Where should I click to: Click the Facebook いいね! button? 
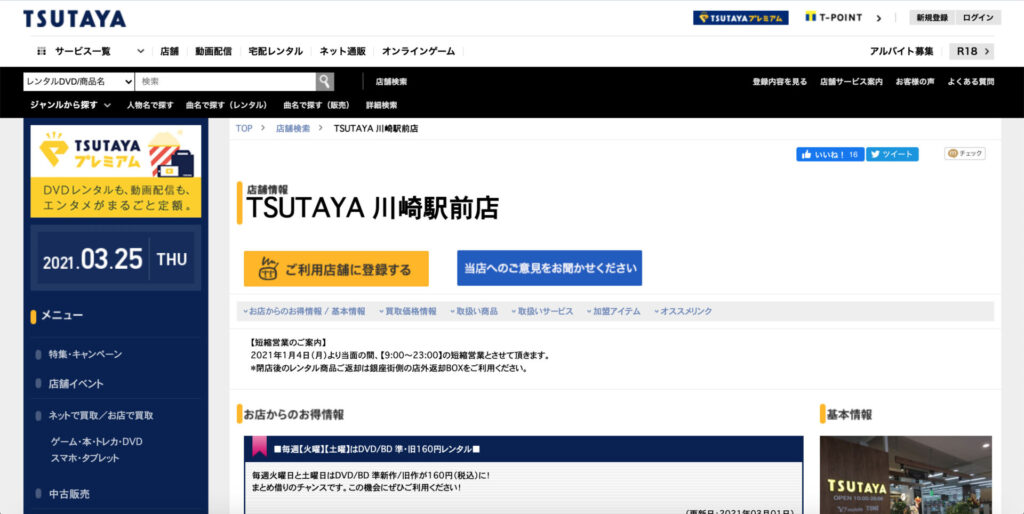click(830, 154)
